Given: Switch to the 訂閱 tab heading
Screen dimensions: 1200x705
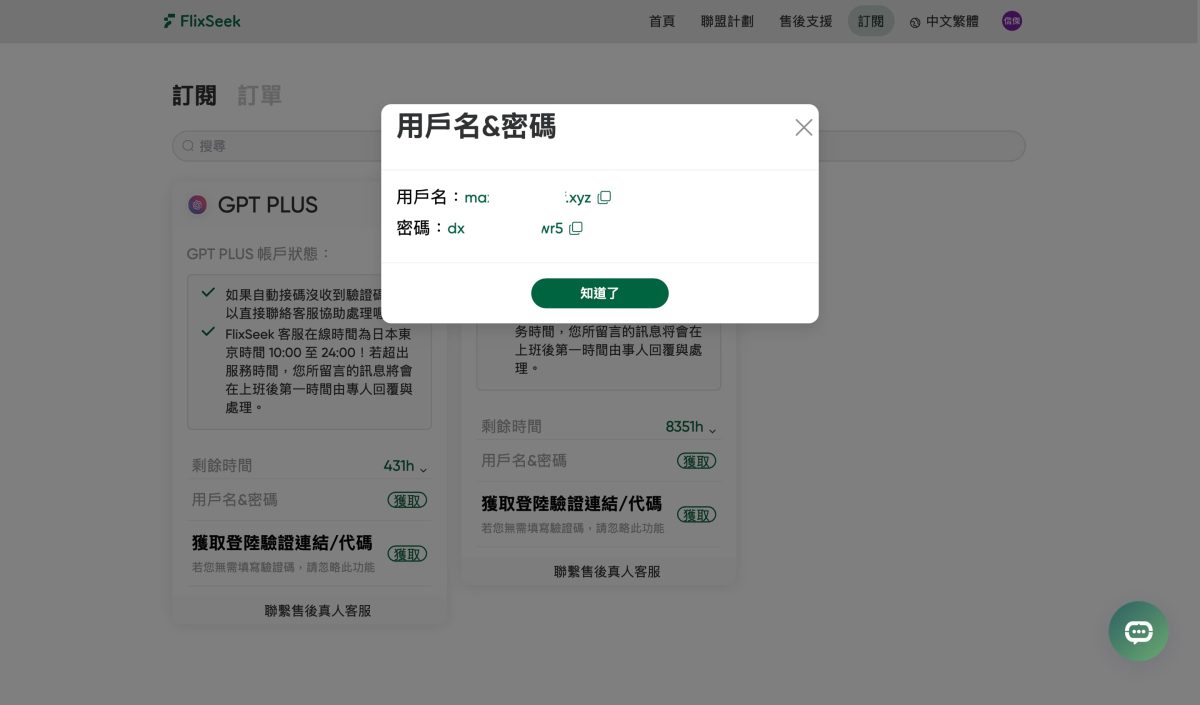Looking at the screenshot, I should point(194,95).
